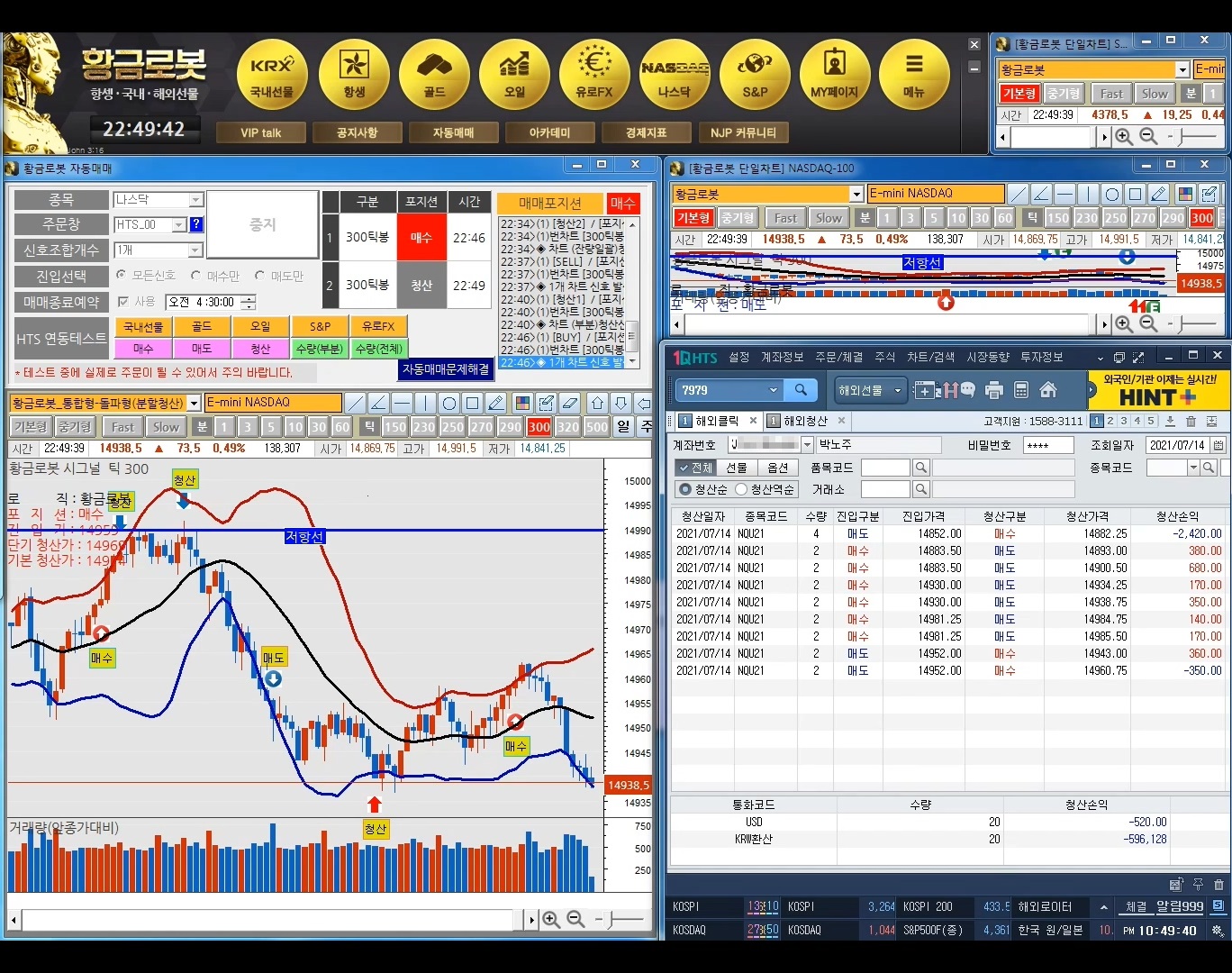This screenshot has width=1232, height=973.
Task: Expand the 7979 screen number dropdown
Action: [x=773, y=390]
